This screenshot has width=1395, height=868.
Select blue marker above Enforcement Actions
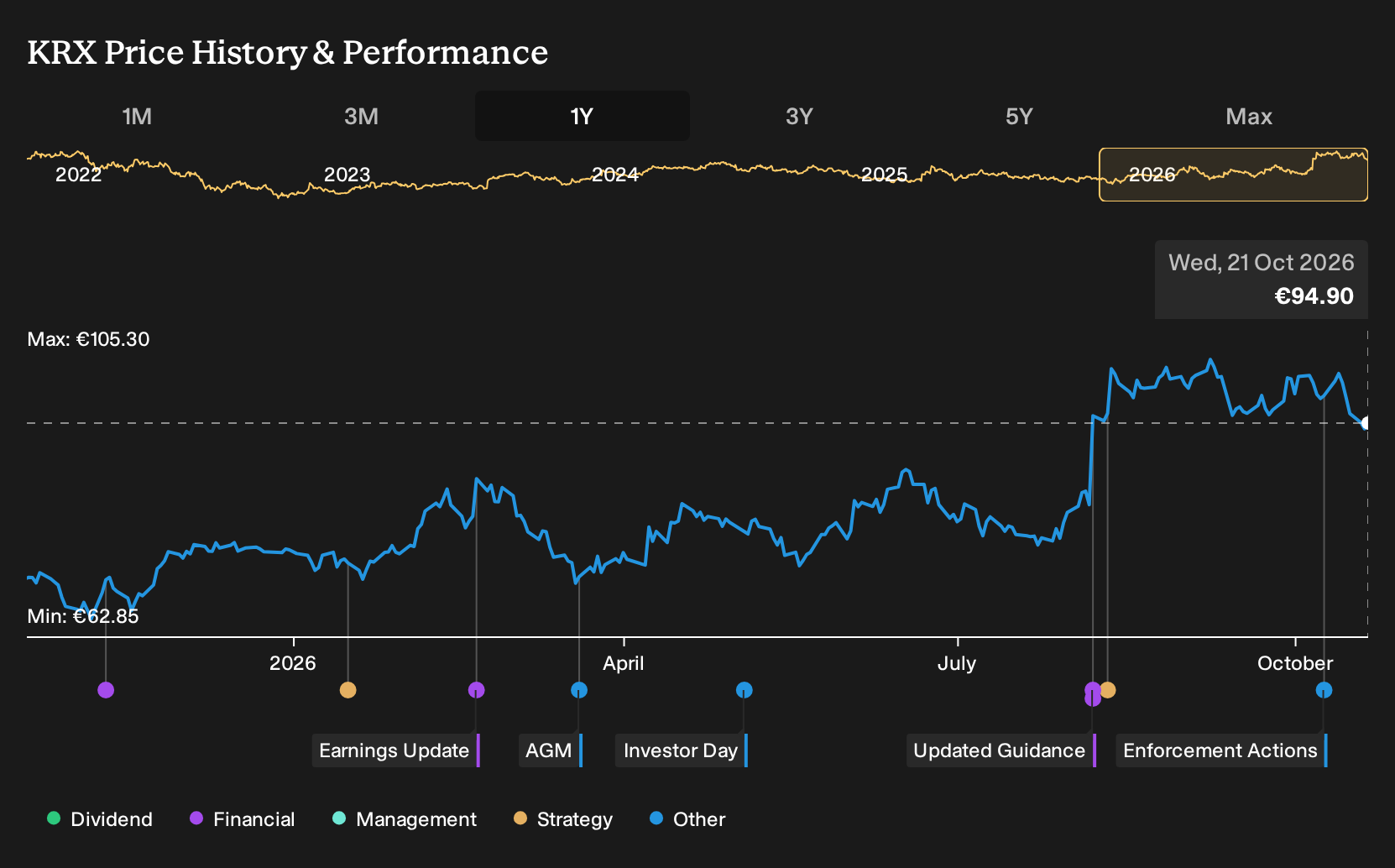point(1324,690)
